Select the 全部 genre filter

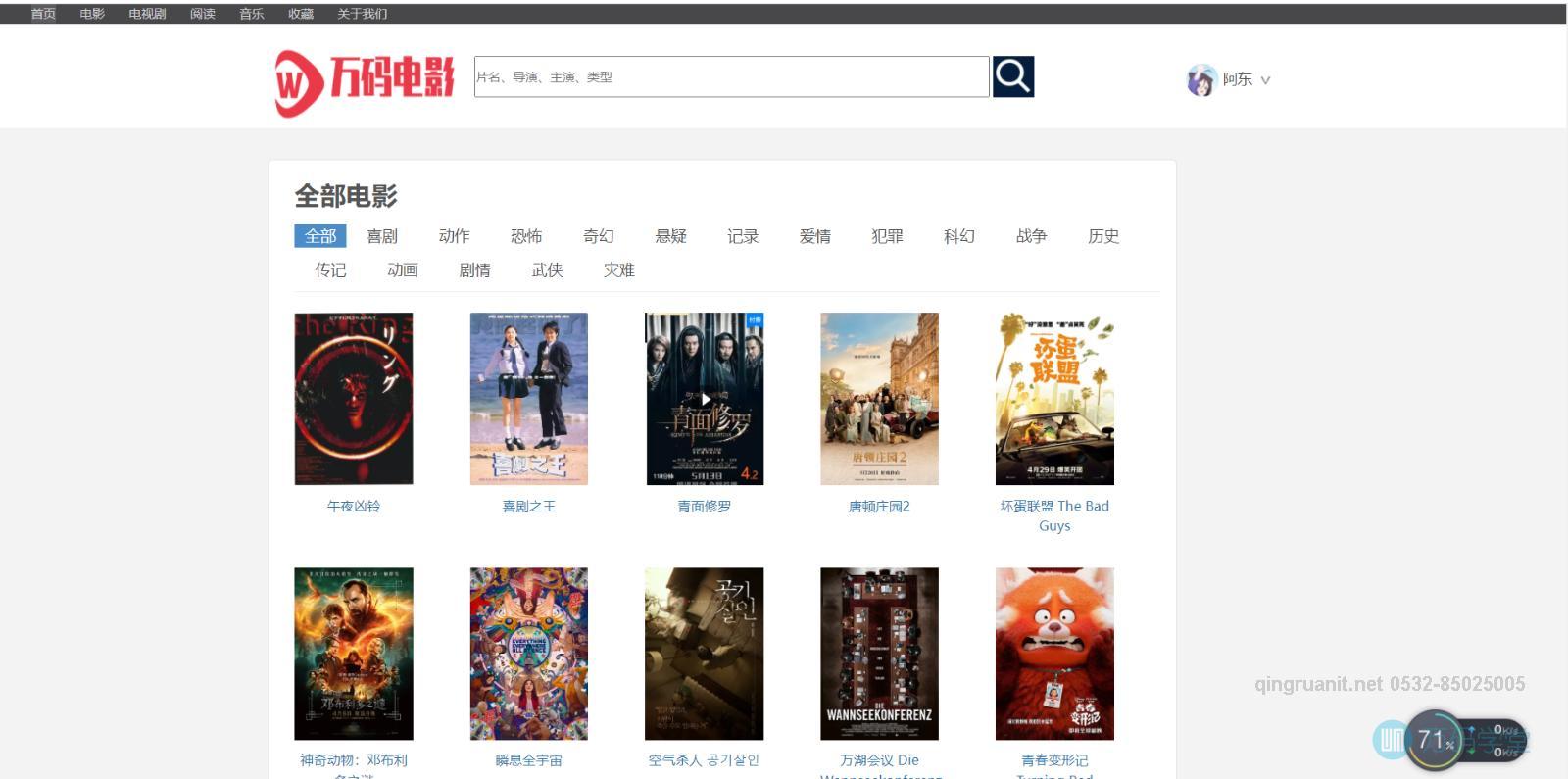tap(320, 236)
